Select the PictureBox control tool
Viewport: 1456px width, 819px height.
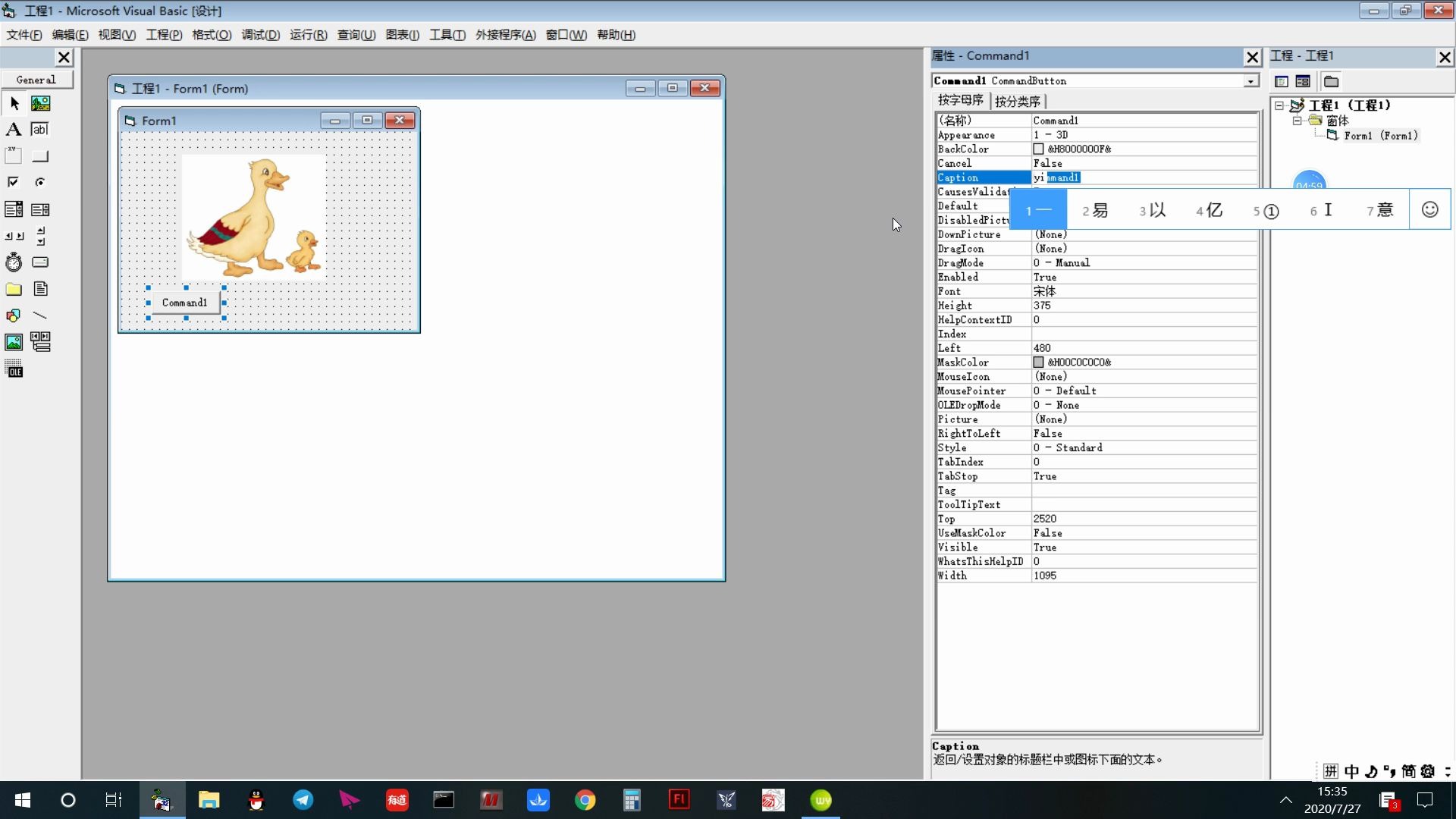[40, 103]
